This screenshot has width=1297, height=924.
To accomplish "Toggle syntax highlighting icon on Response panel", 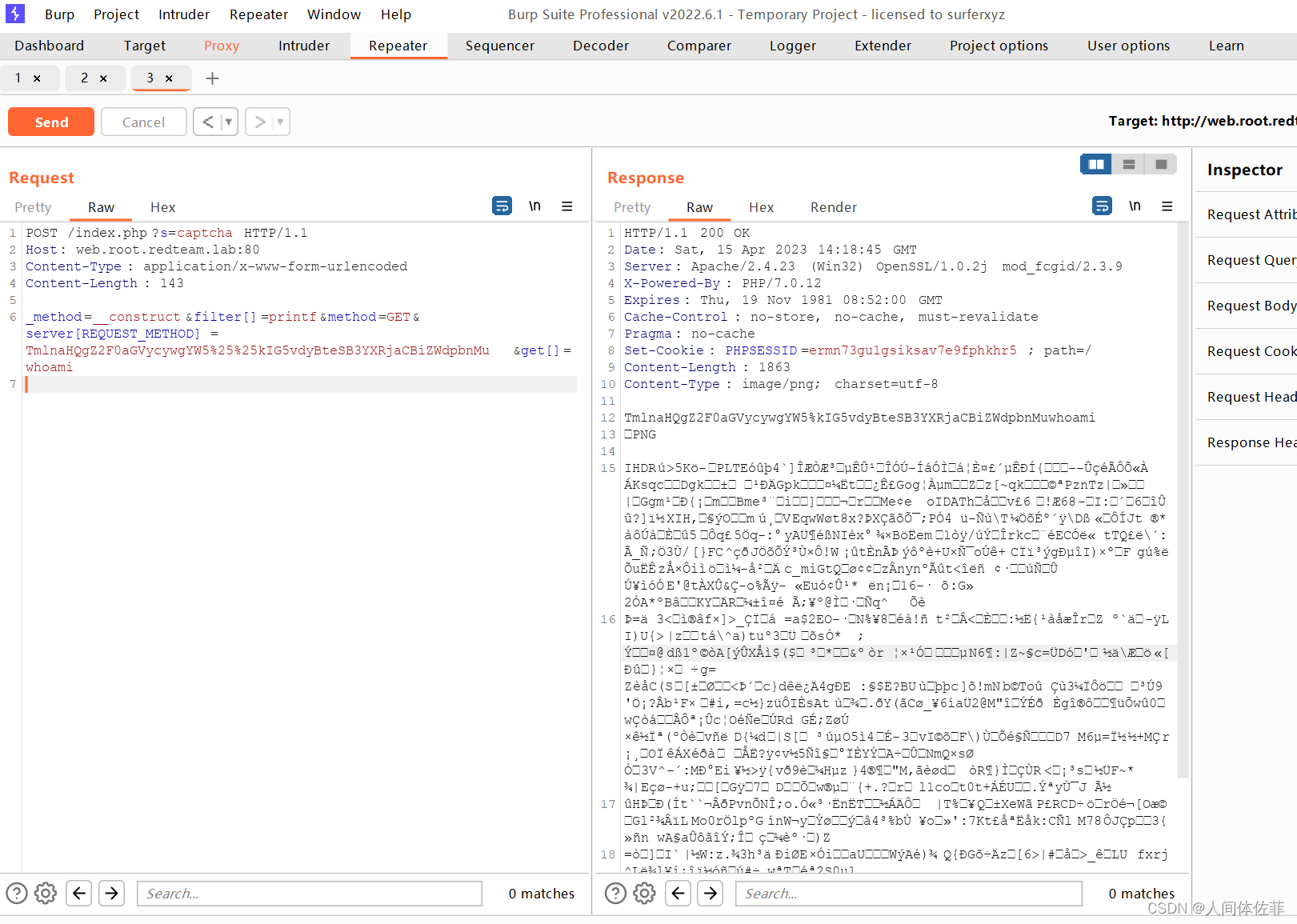I will [1102, 206].
